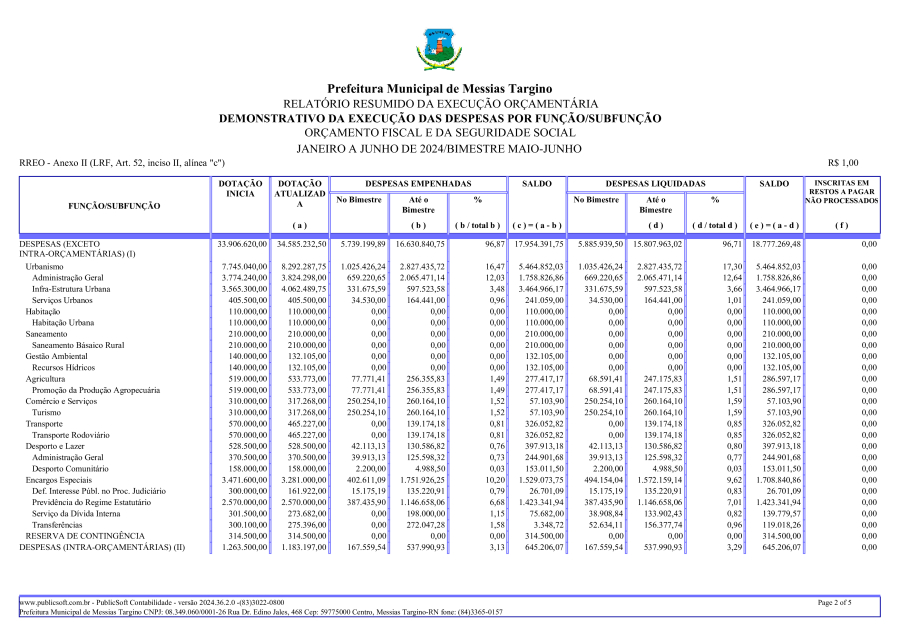
Task: Select the INSCRITAS EM RESTOS A PAGAR header
Action: pyautogui.click(x=841, y=192)
